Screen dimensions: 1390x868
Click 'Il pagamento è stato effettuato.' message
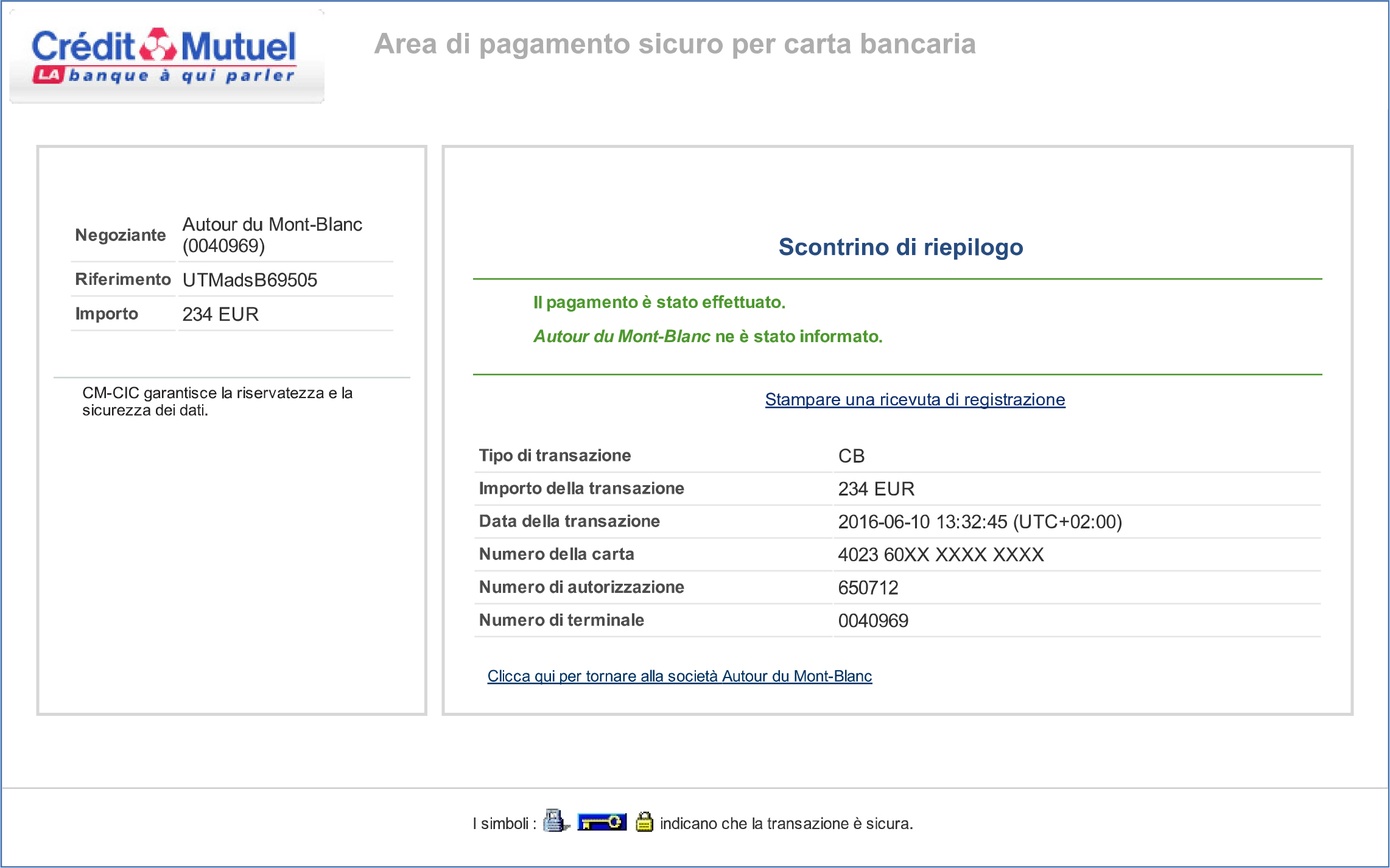pyautogui.click(x=659, y=302)
